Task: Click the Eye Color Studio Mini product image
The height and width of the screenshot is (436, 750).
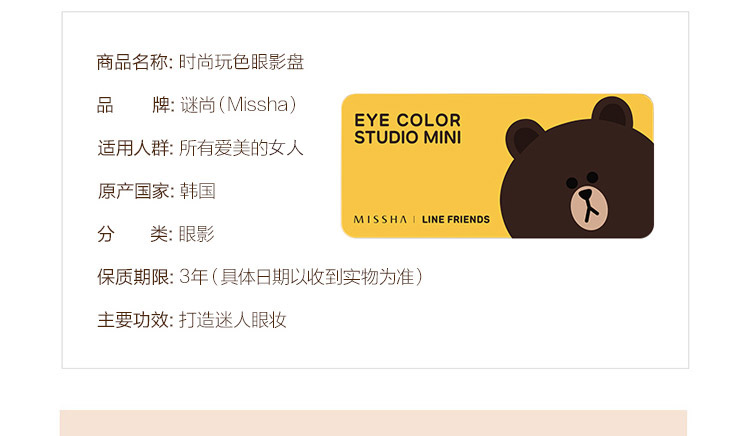Action: pos(497,166)
